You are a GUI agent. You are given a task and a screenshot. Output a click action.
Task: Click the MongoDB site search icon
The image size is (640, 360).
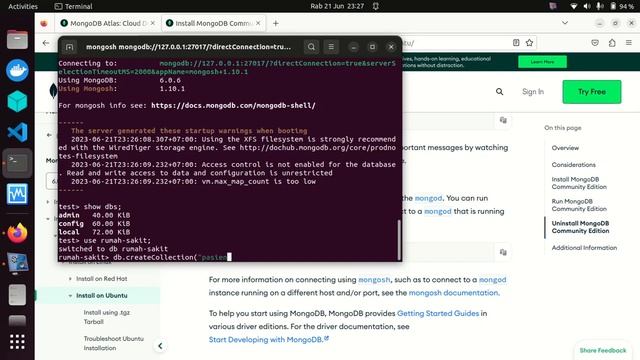coord(500,92)
